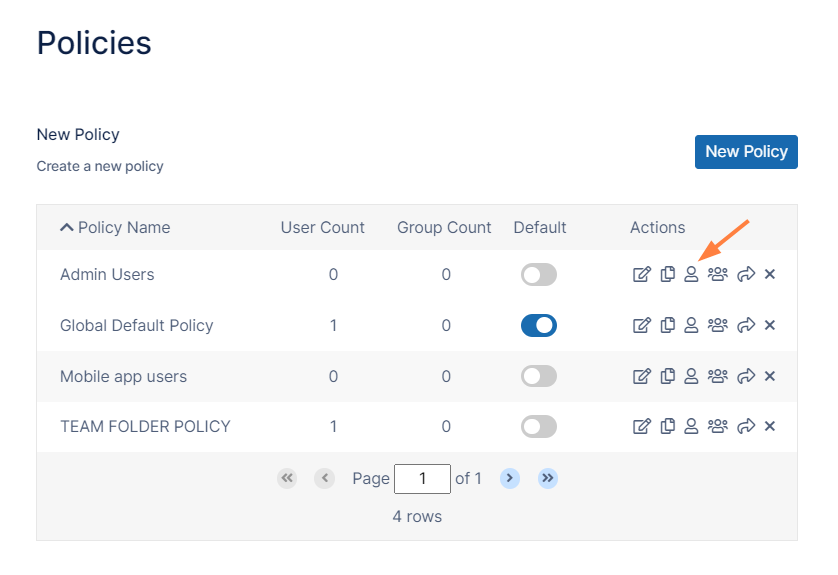
Task: Enable default toggle for Admin Users
Action: pyautogui.click(x=539, y=275)
